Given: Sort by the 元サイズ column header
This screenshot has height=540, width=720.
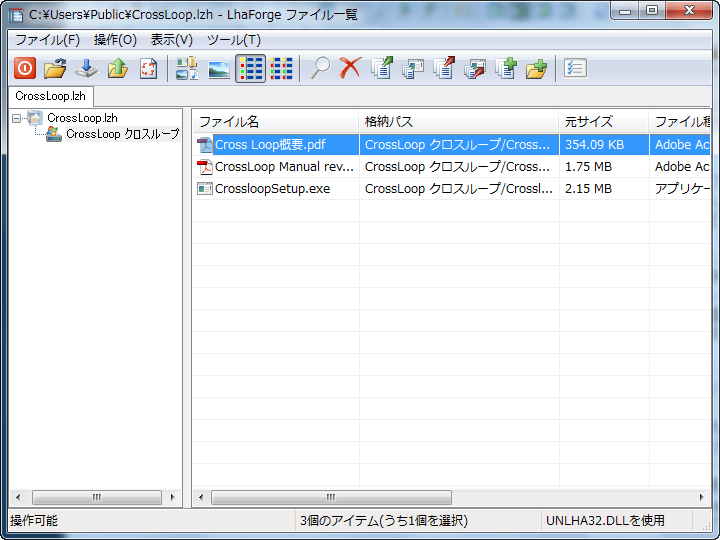Looking at the screenshot, I should 604,122.
